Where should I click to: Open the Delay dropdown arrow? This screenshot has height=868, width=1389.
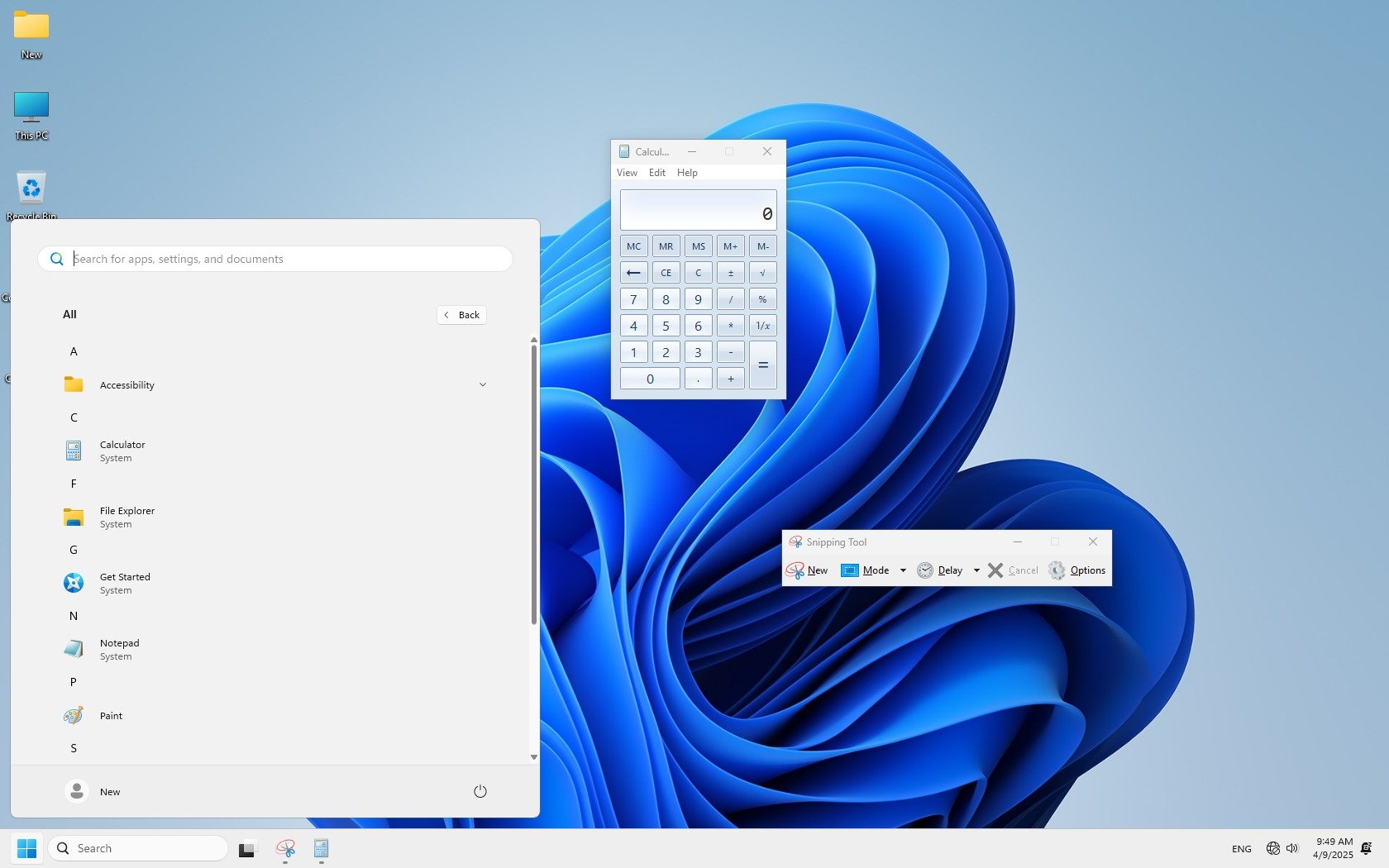[x=976, y=570]
